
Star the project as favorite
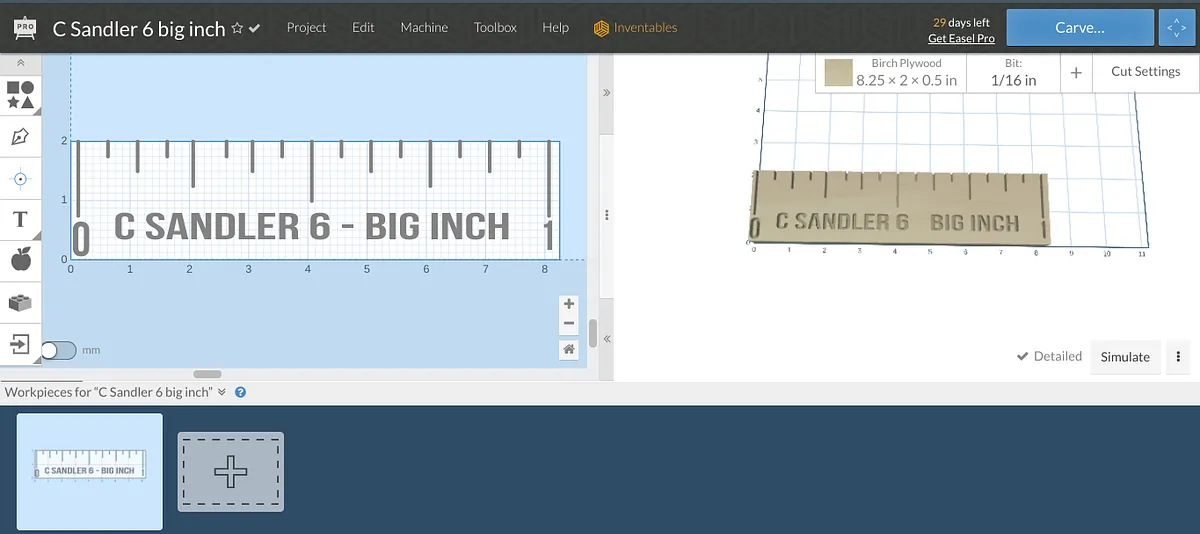pos(237,29)
